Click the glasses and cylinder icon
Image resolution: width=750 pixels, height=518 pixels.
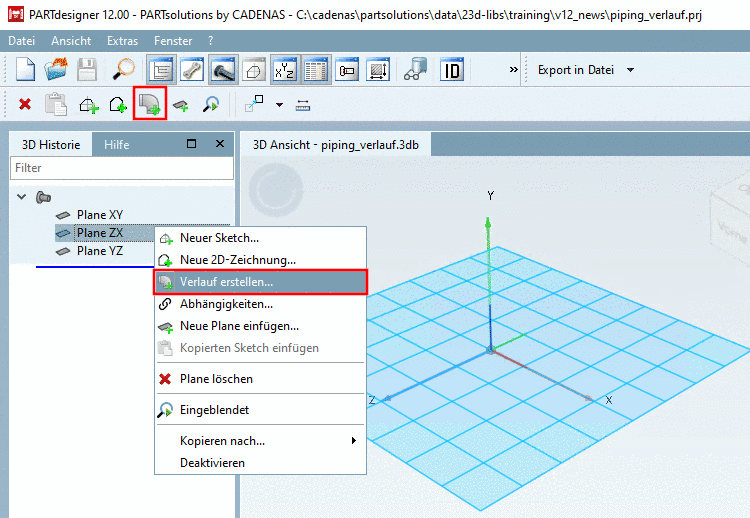click(415, 70)
